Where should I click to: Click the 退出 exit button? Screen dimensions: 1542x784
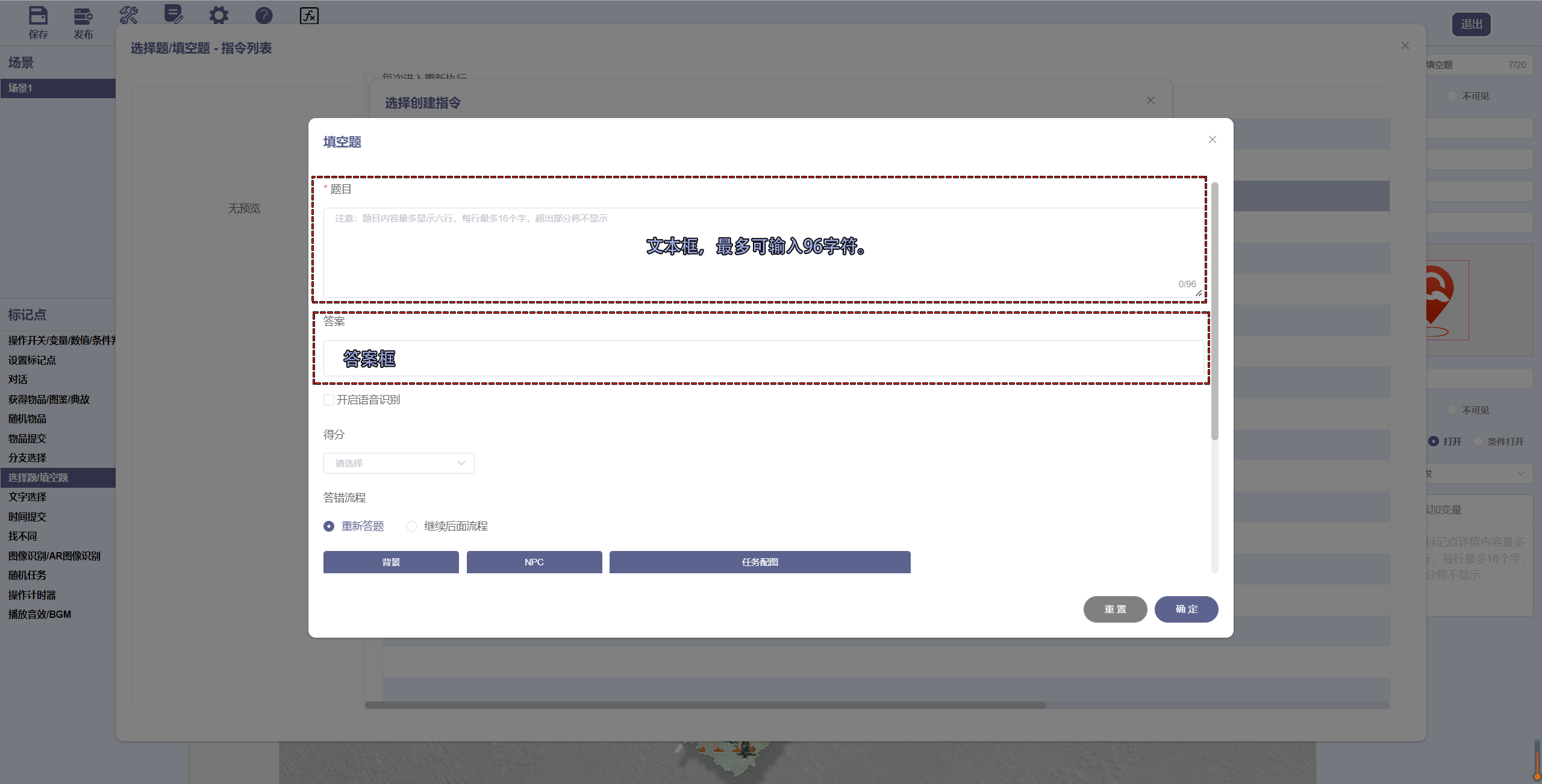point(1471,24)
